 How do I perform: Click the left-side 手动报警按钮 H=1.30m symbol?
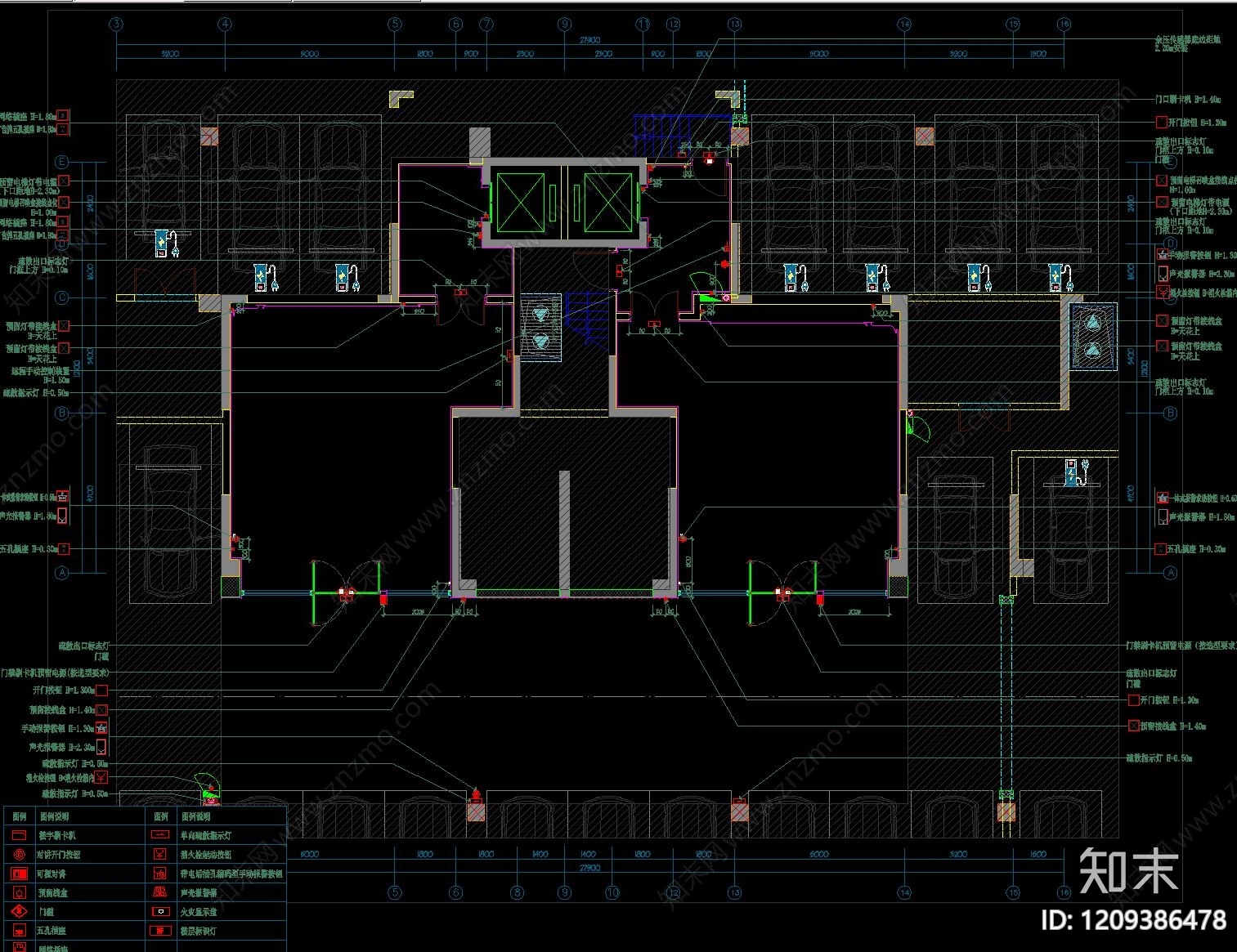(101, 728)
